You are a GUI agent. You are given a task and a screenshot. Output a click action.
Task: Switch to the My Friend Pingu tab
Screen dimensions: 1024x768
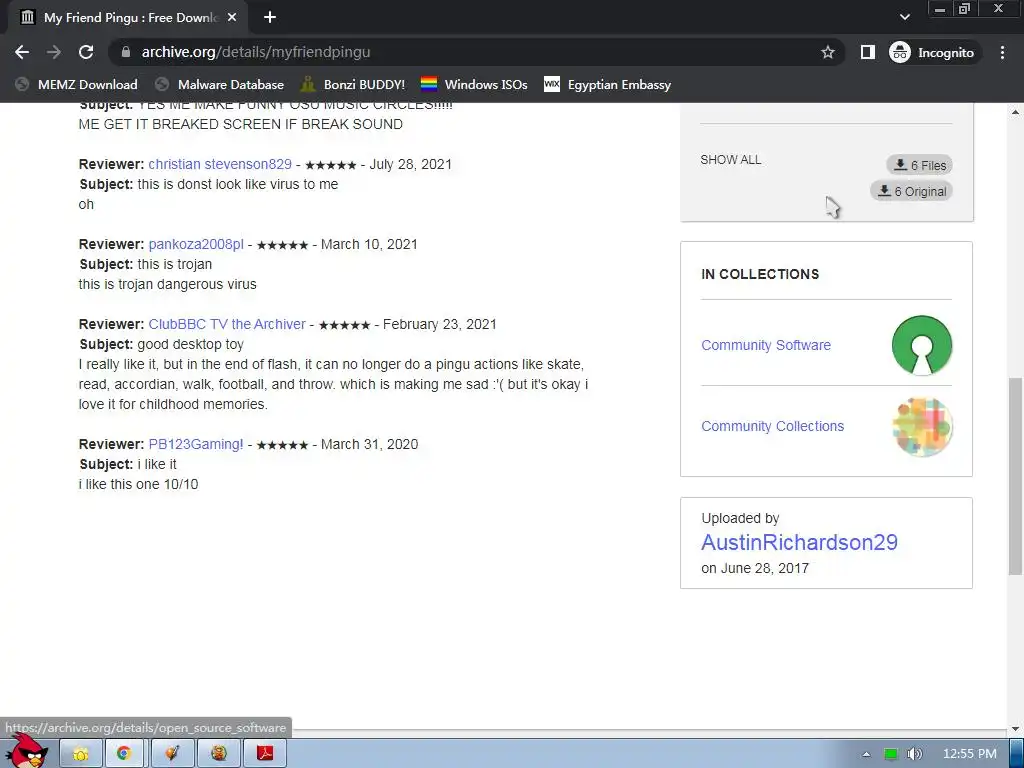pyautogui.click(x=127, y=18)
